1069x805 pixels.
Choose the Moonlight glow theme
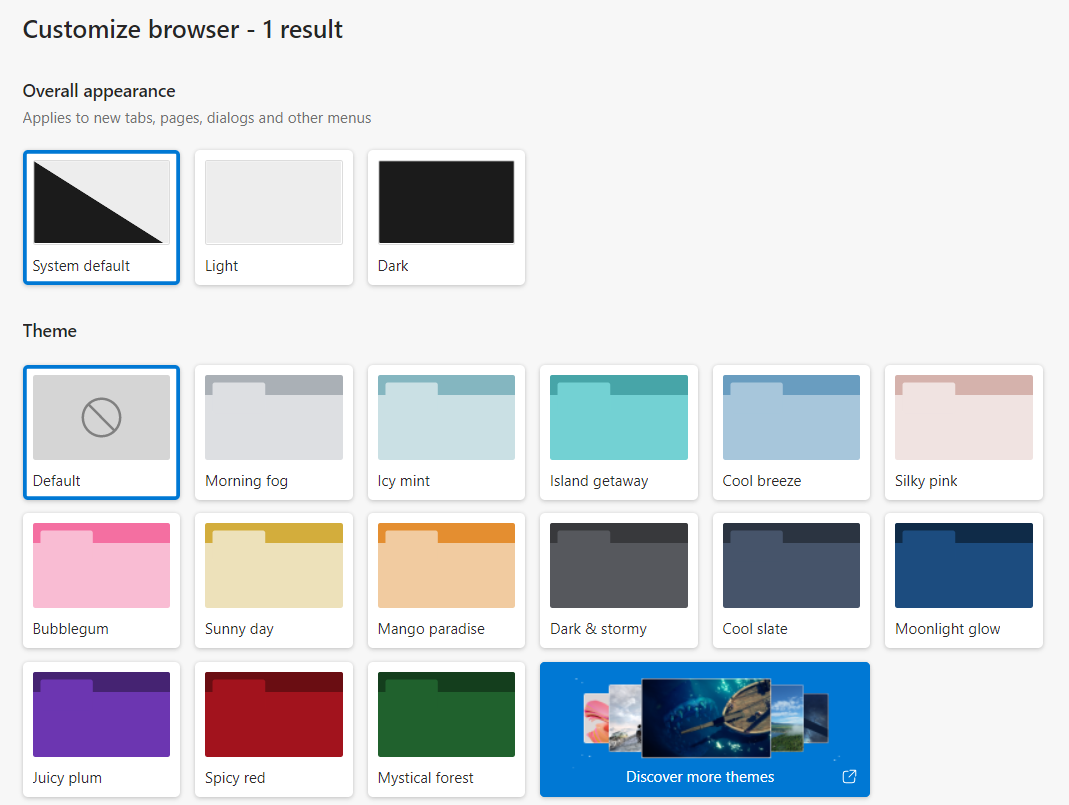(x=964, y=581)
